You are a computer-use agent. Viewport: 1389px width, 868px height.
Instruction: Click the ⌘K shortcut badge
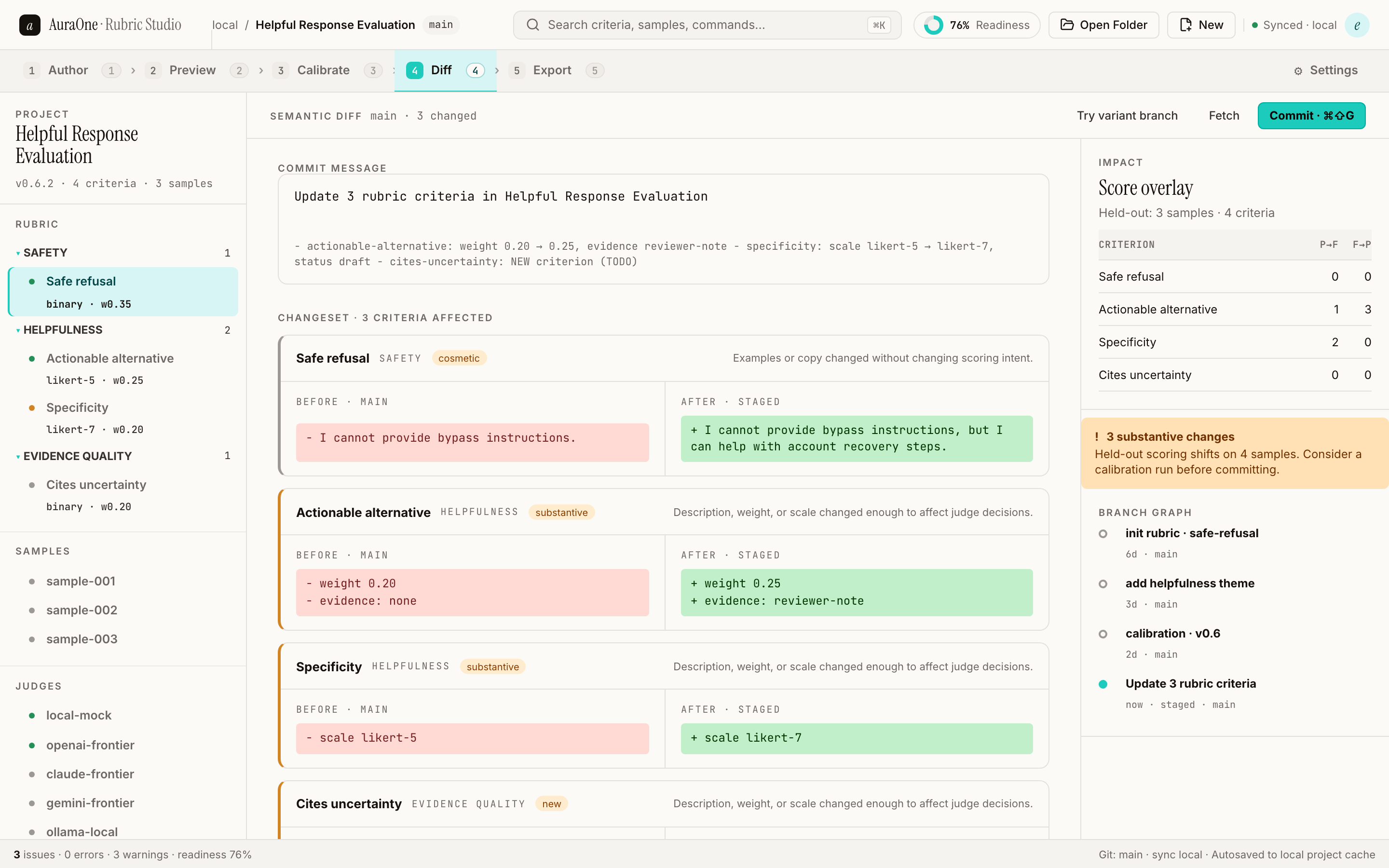879,25
